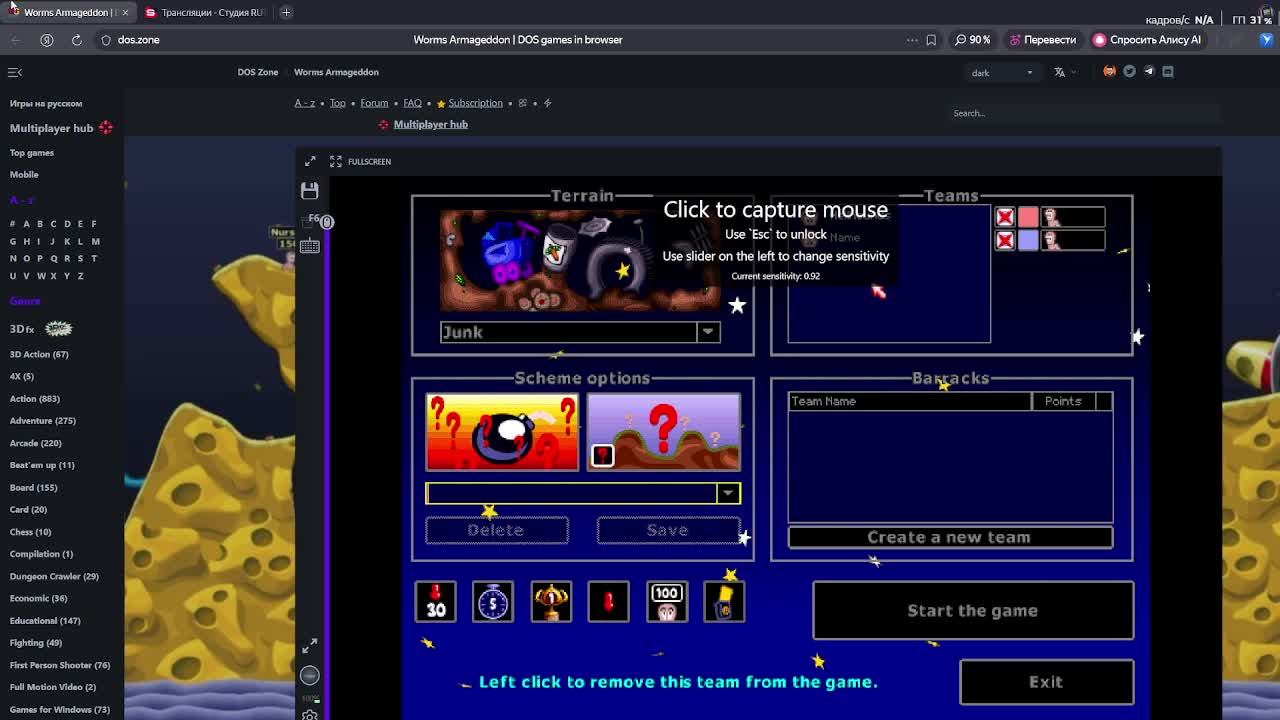Screen dimensions: 1280x720
Task: Open the 3D Action (67) category
Action: coord(39,354)
